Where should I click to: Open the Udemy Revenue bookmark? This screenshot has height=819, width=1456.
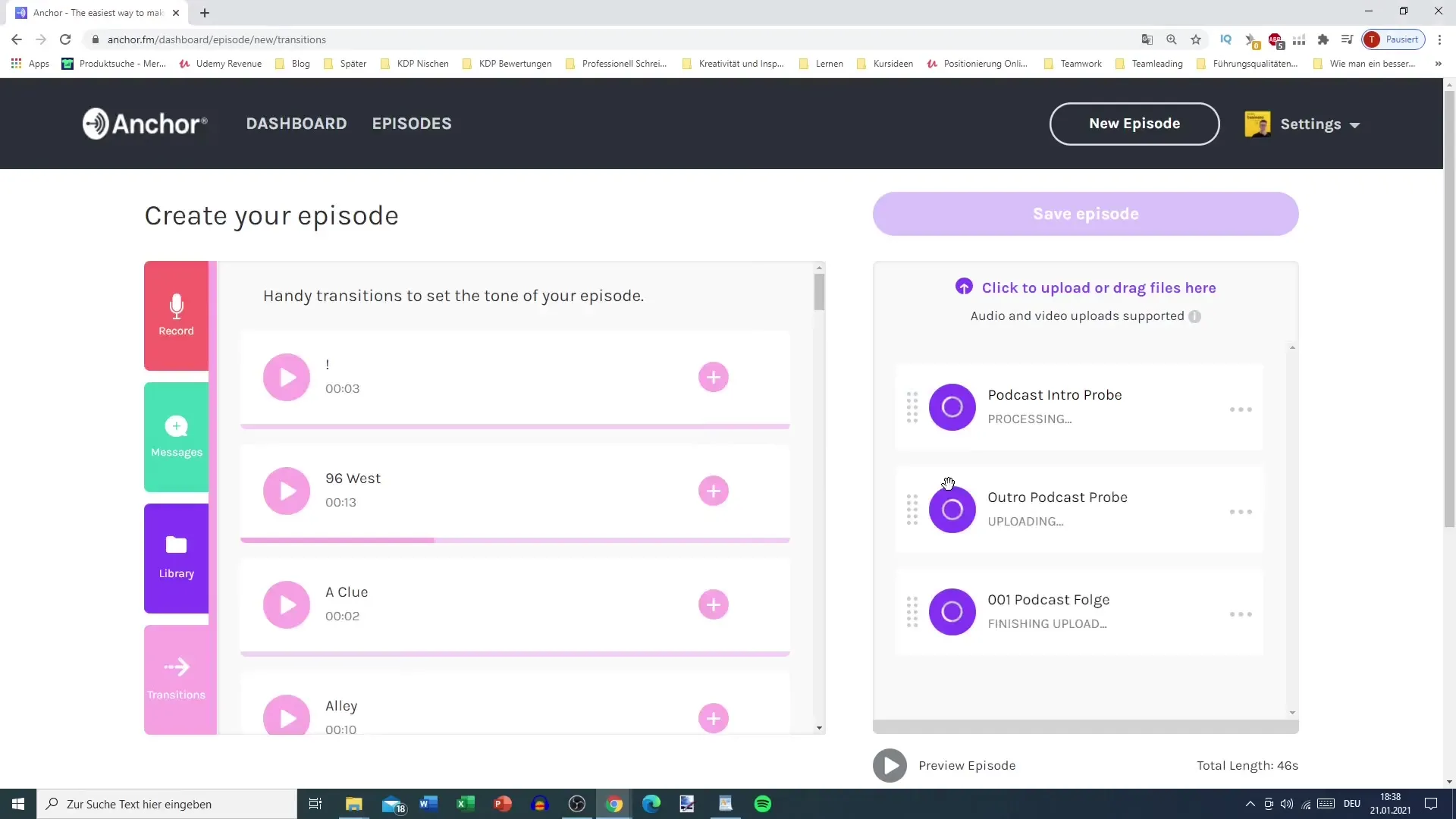point(221,64)
